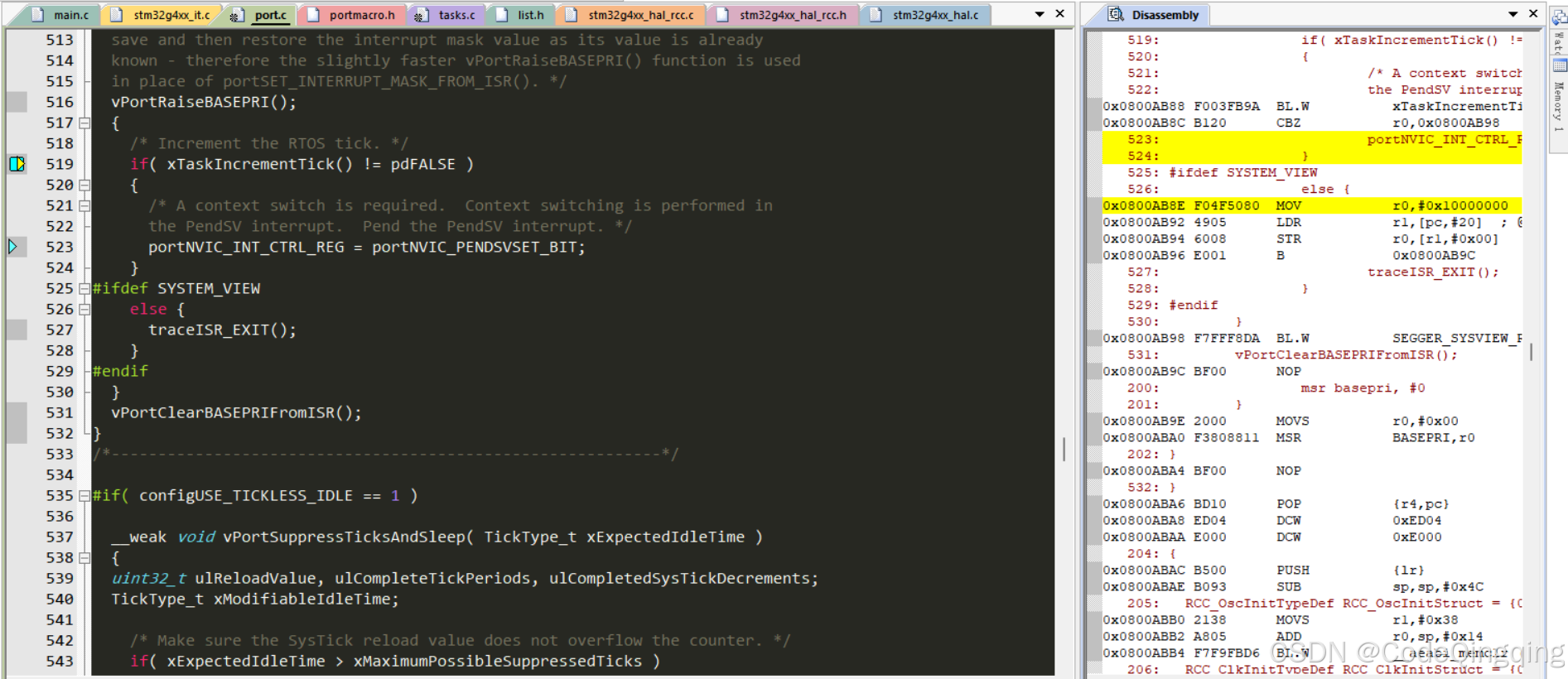Click the LDR instruction at 0x0800AB92
Image resolution: width=1568 pixels, height=679 pixels.
tap(1312, 222)
